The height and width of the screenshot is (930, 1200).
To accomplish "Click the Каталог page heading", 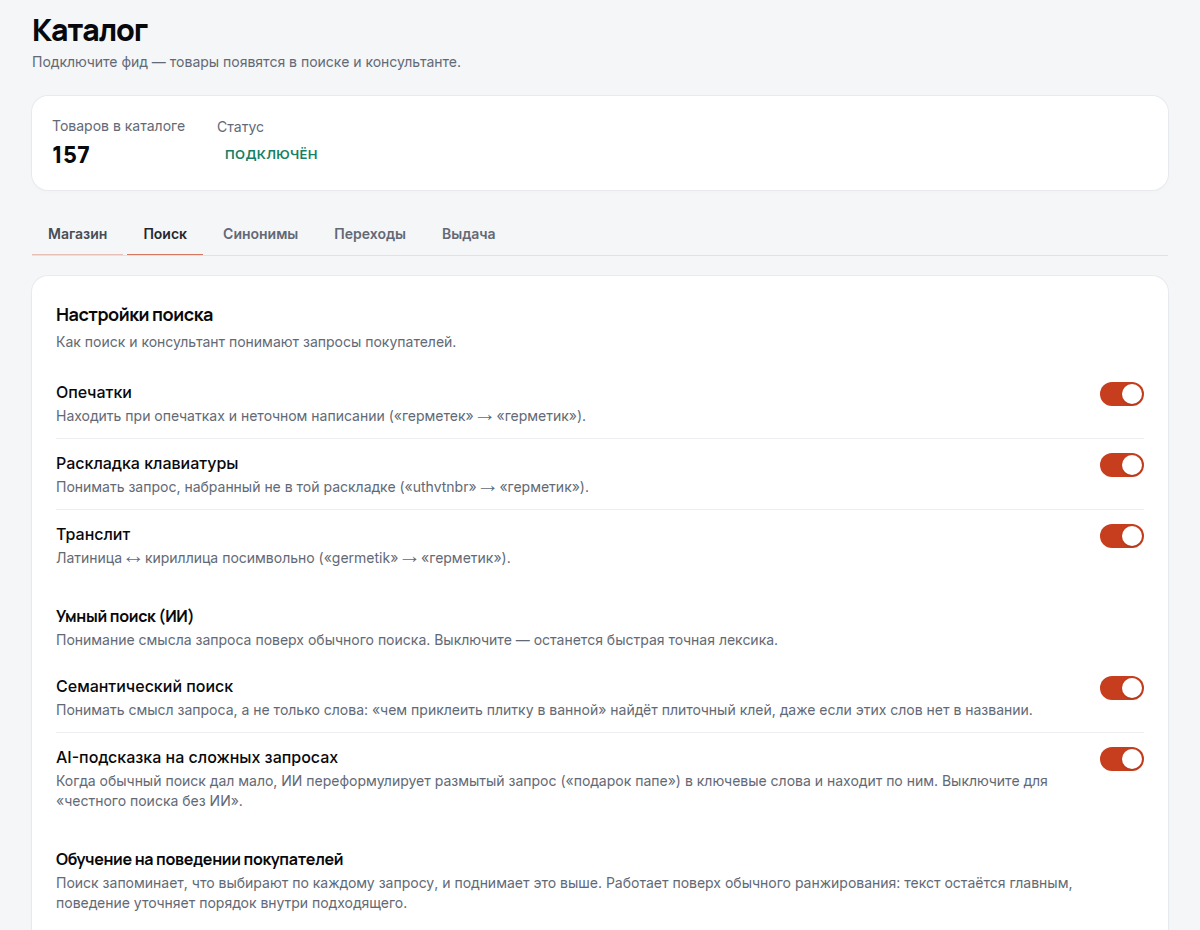I will [90, 30].
